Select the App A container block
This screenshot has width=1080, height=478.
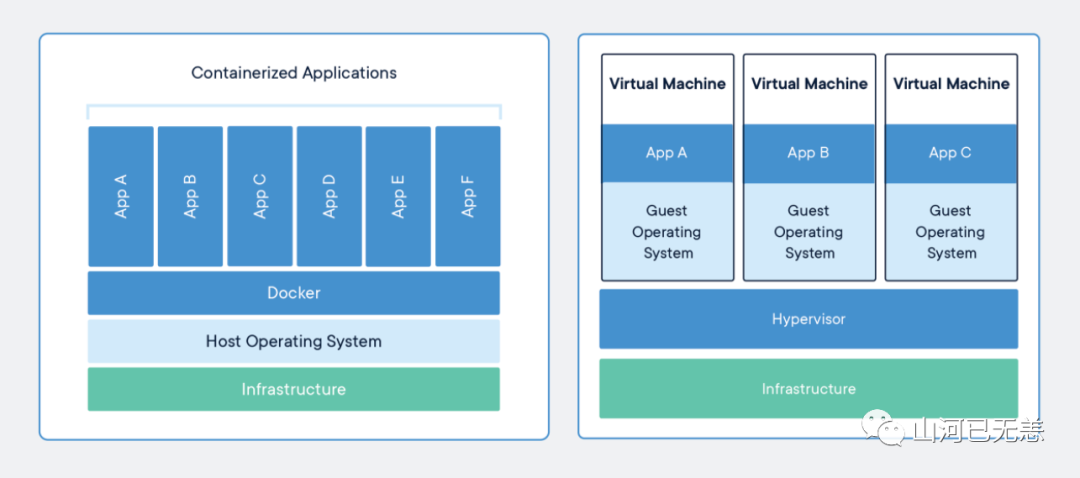click(x=121, y=196)
